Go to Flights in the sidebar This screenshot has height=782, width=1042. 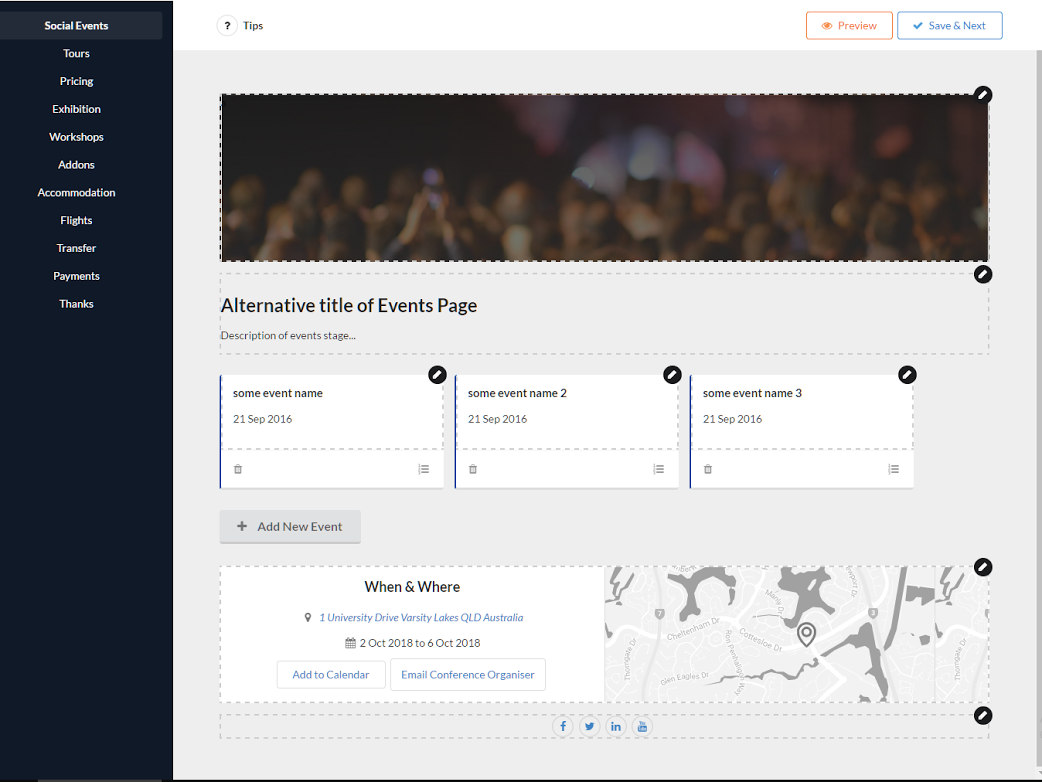(76, 221)
